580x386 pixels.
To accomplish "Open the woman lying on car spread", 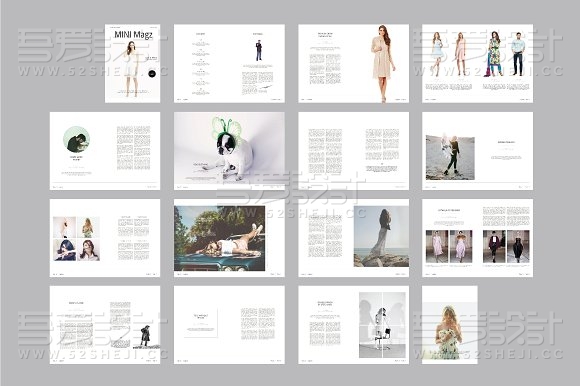I will pos(229,238).
